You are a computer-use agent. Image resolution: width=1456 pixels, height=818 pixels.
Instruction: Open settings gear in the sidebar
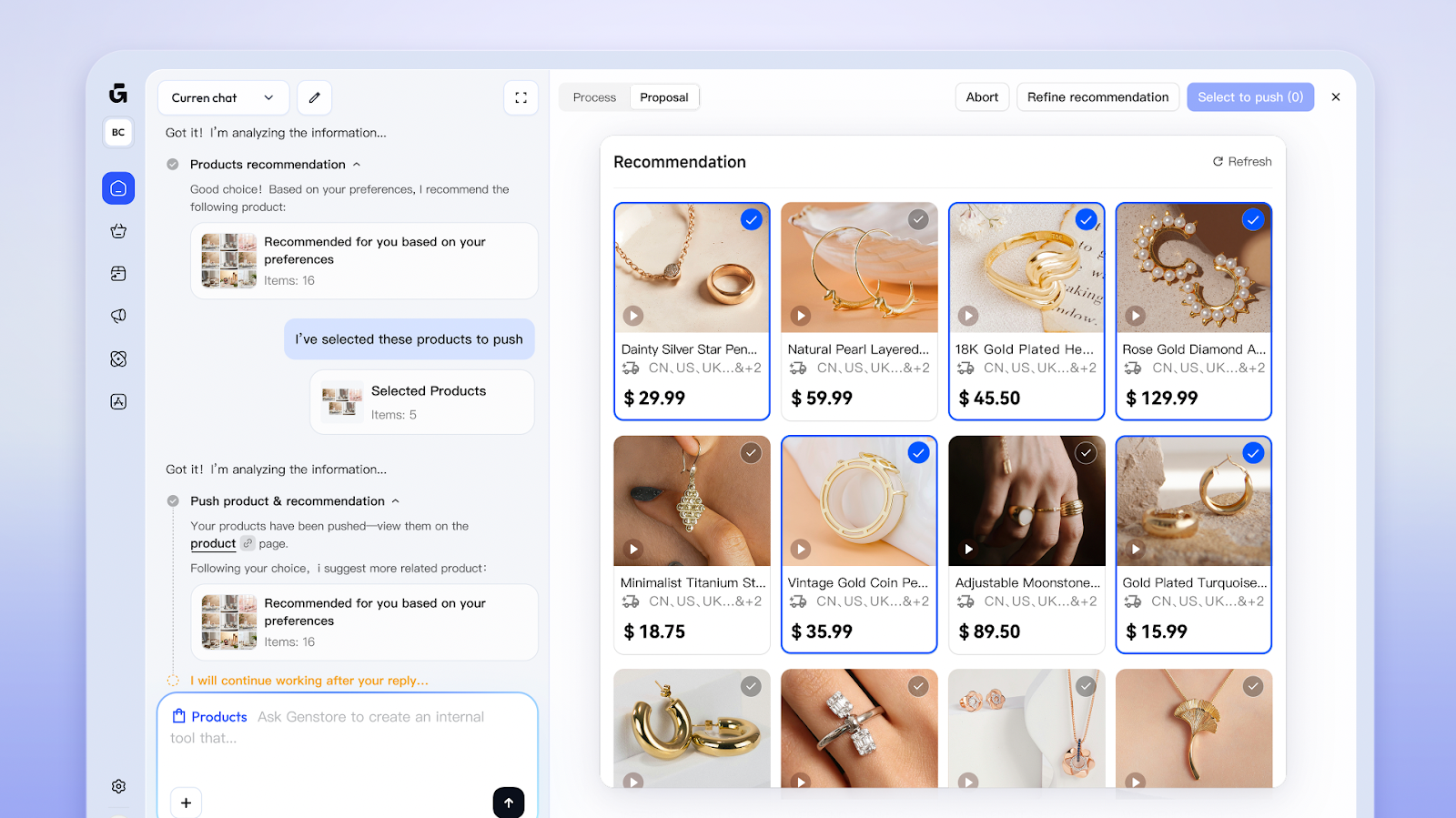pyautogui.click(x=118, y=786)
